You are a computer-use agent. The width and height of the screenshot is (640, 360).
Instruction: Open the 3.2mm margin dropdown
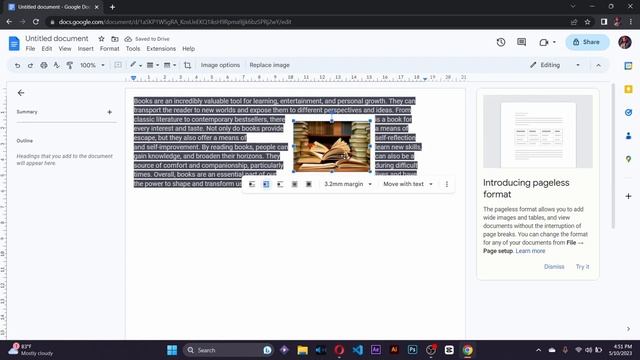coord(348,184)
